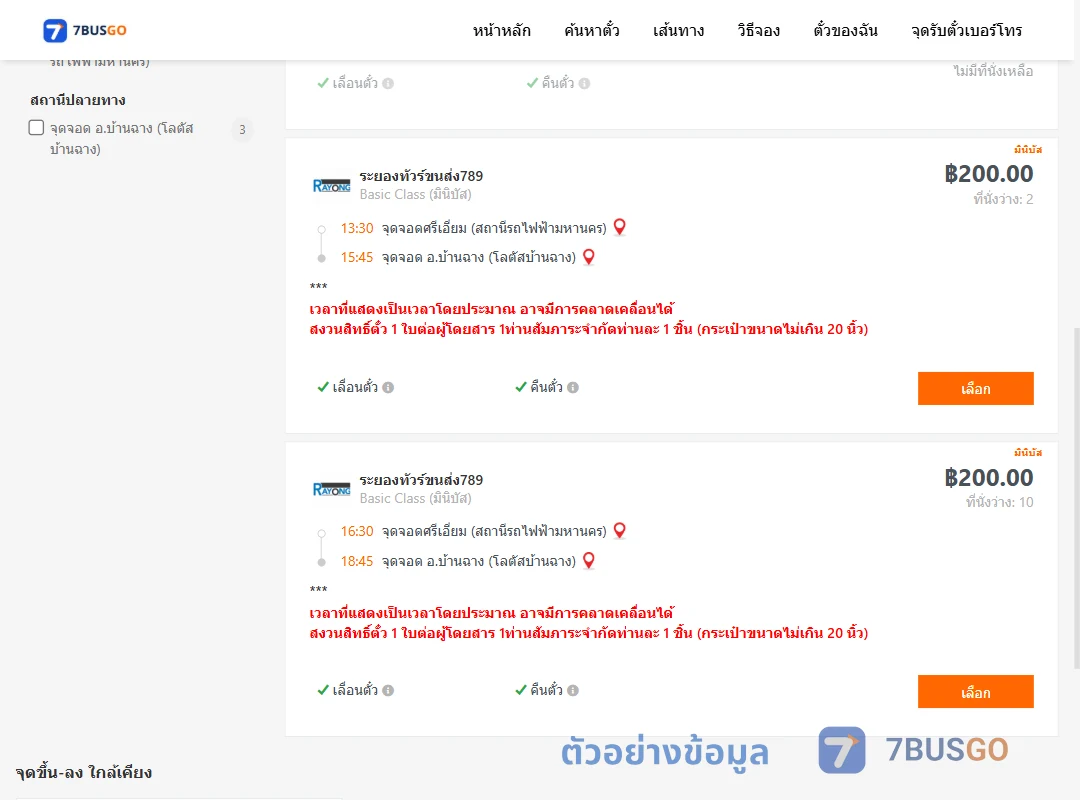
Task: Go to ค้นหาตั๋ว in navigation
Action: coord(592,30)
